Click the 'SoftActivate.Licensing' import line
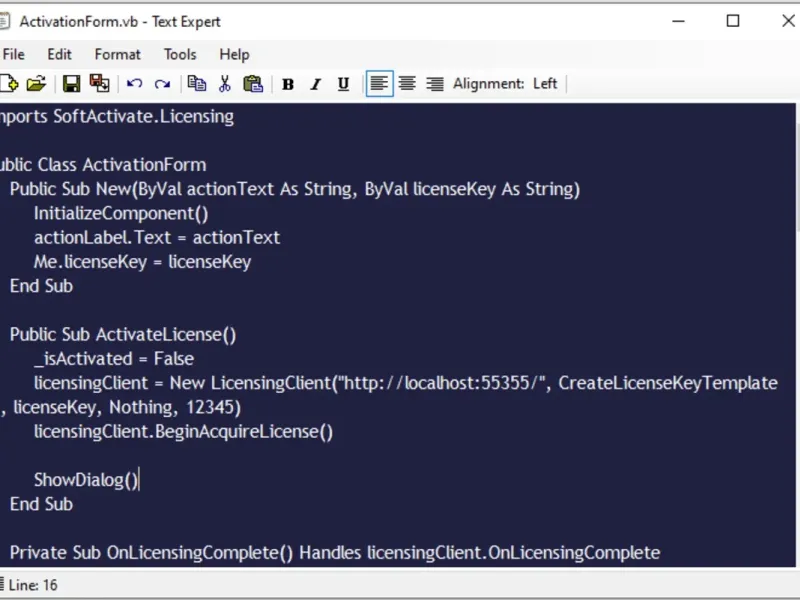This screenshot has width=800, height=600. tap(117, 116)
